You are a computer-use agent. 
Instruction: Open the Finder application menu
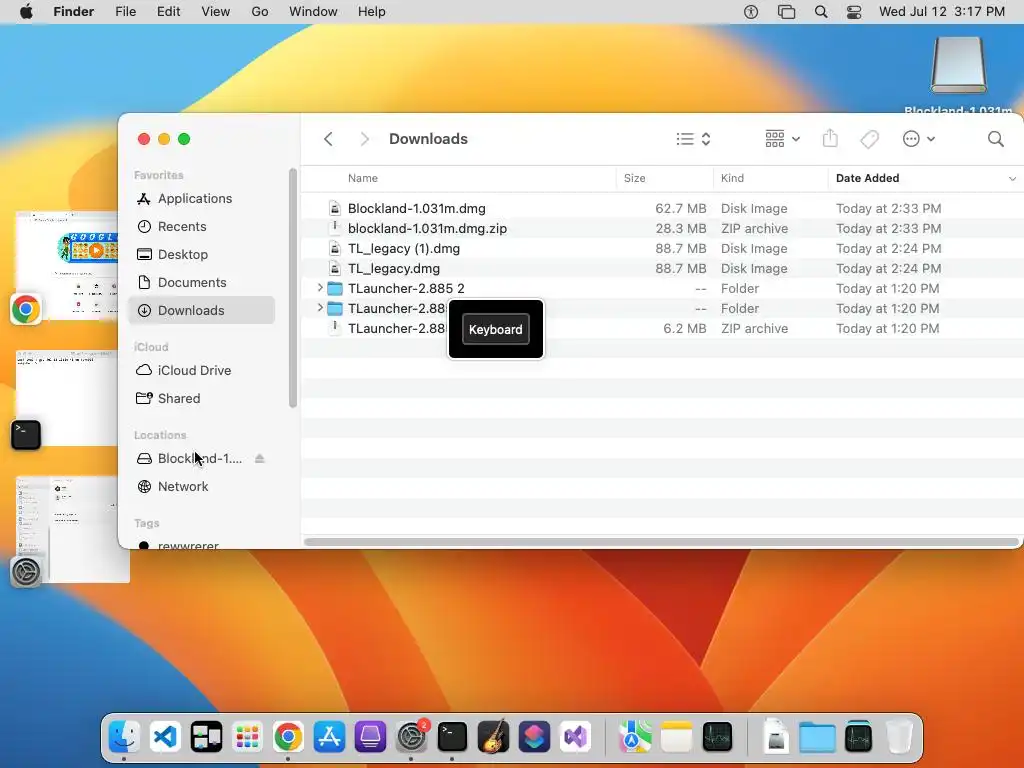pyautogui.click(x=73, y=12)
